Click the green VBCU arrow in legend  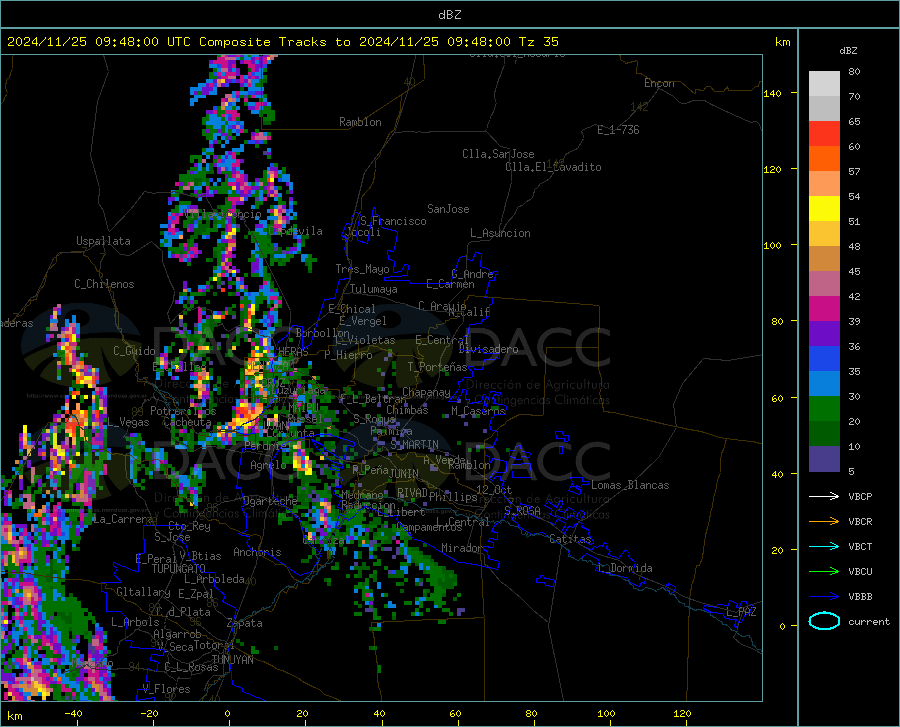tap(824, 572)
